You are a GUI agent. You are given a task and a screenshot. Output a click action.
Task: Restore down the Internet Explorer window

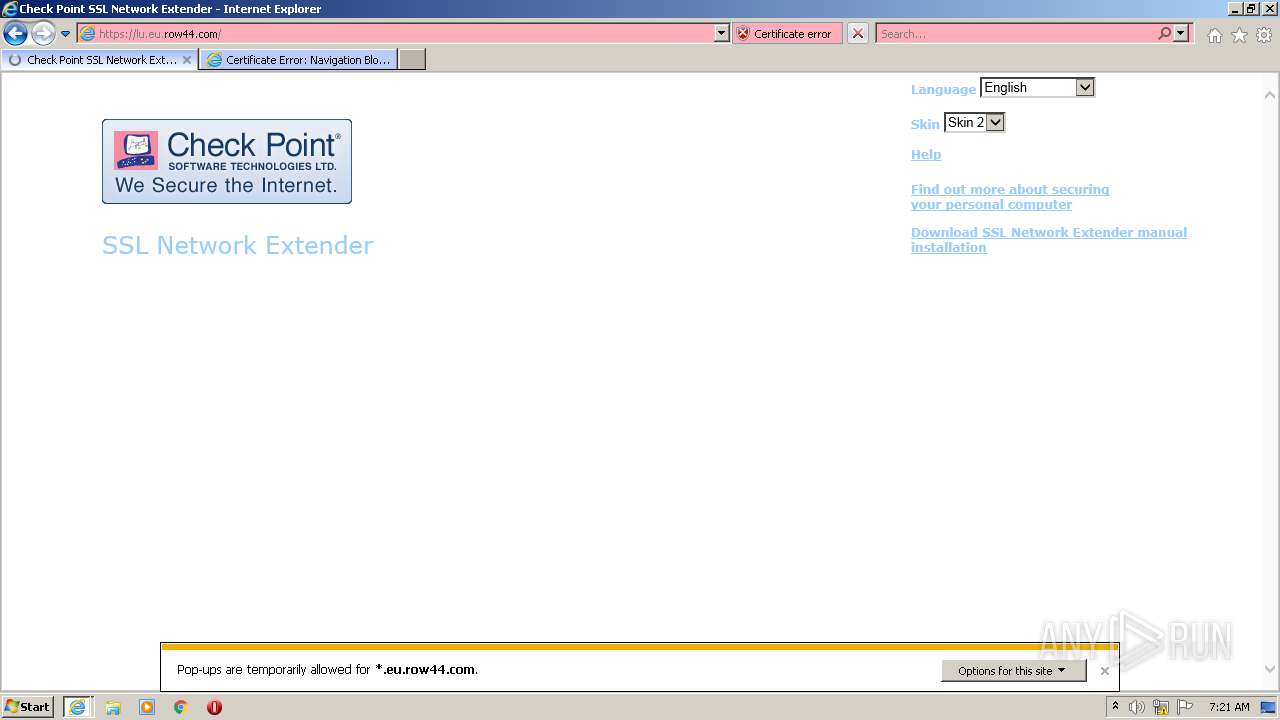tap(1251, 9)
